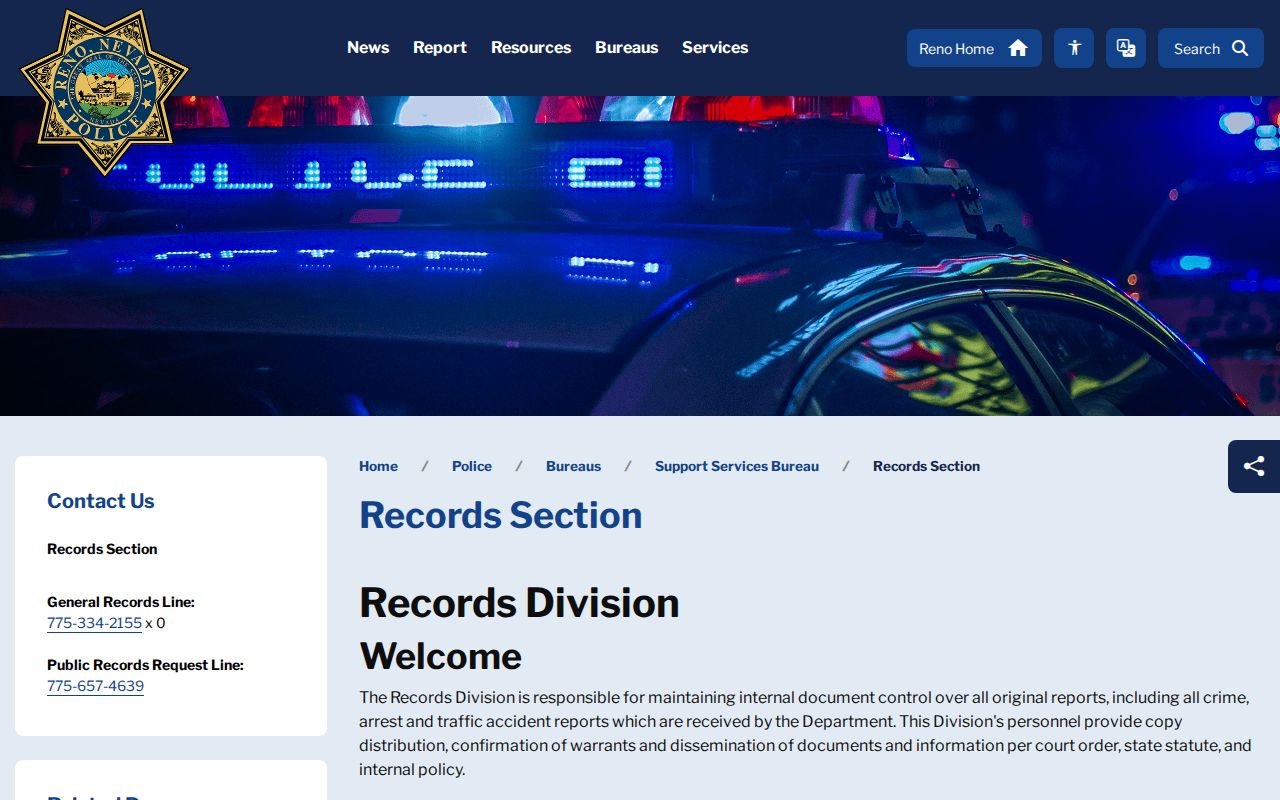
Task: Go to Police breadcrumb link
Action: 472,466
